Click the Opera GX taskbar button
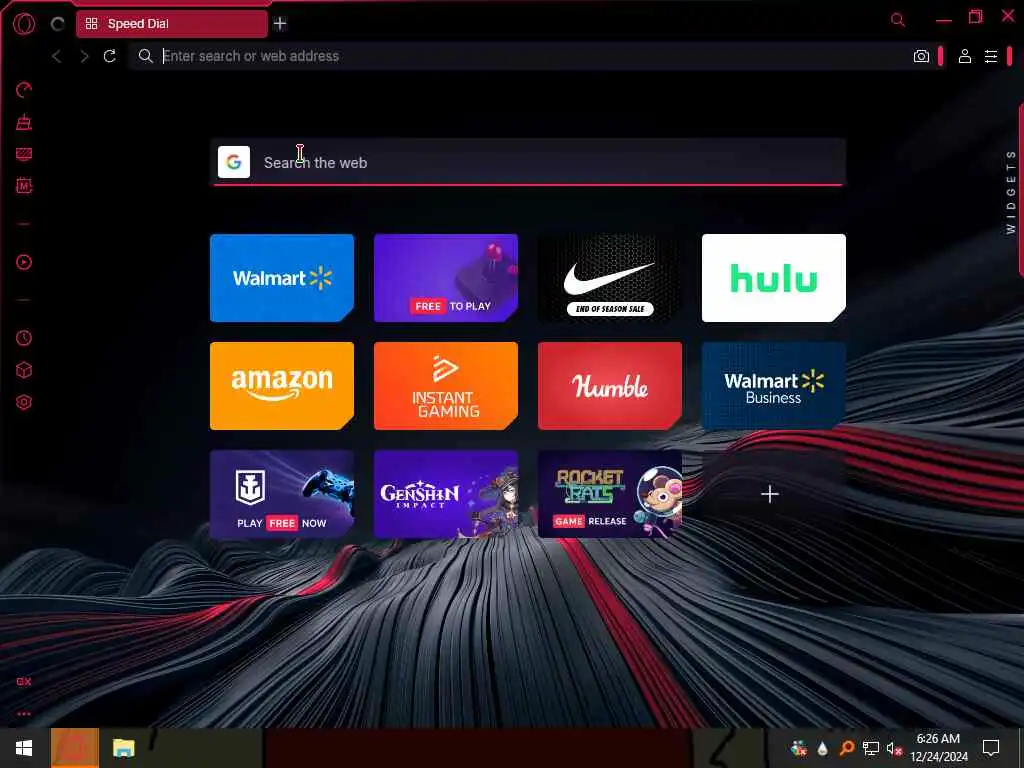1024x768 pixels. (75, 748)
